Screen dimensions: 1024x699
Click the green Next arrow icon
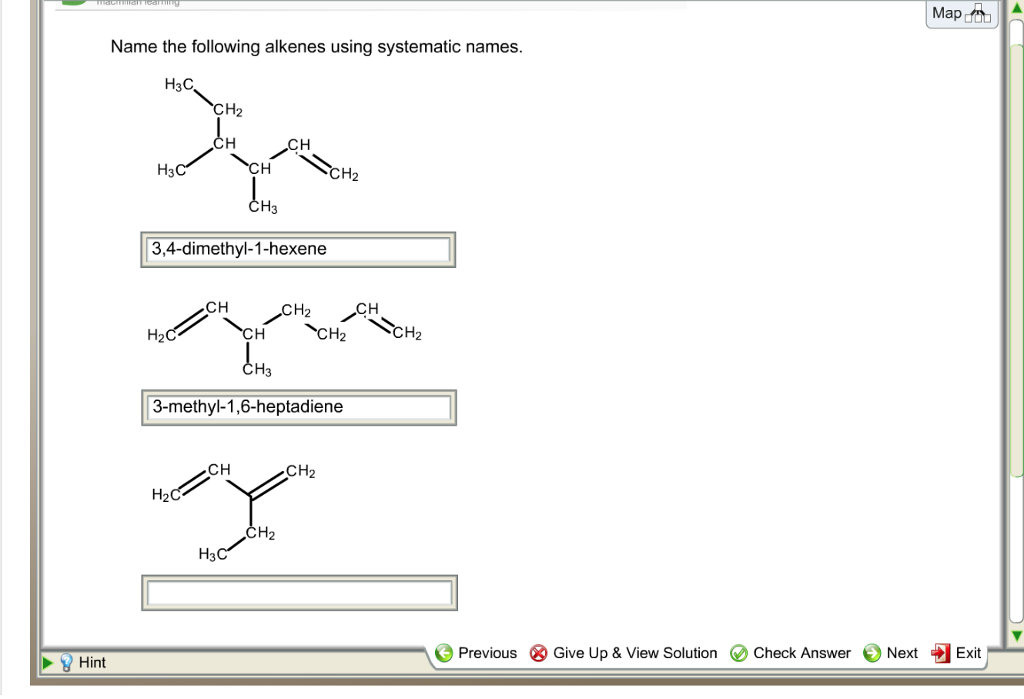tap(869, 653)
